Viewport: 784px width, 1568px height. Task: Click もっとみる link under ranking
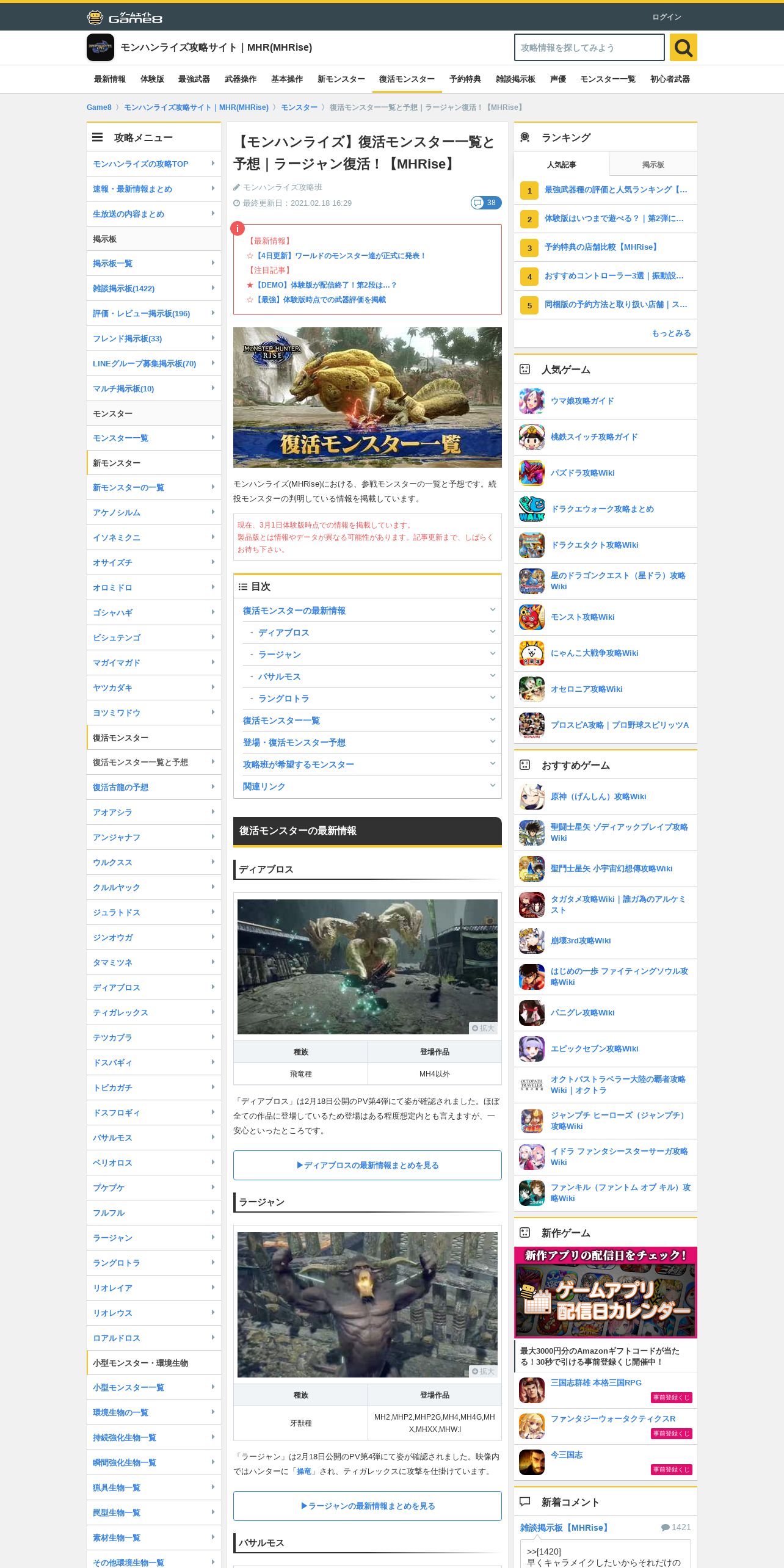pos(671,333)
